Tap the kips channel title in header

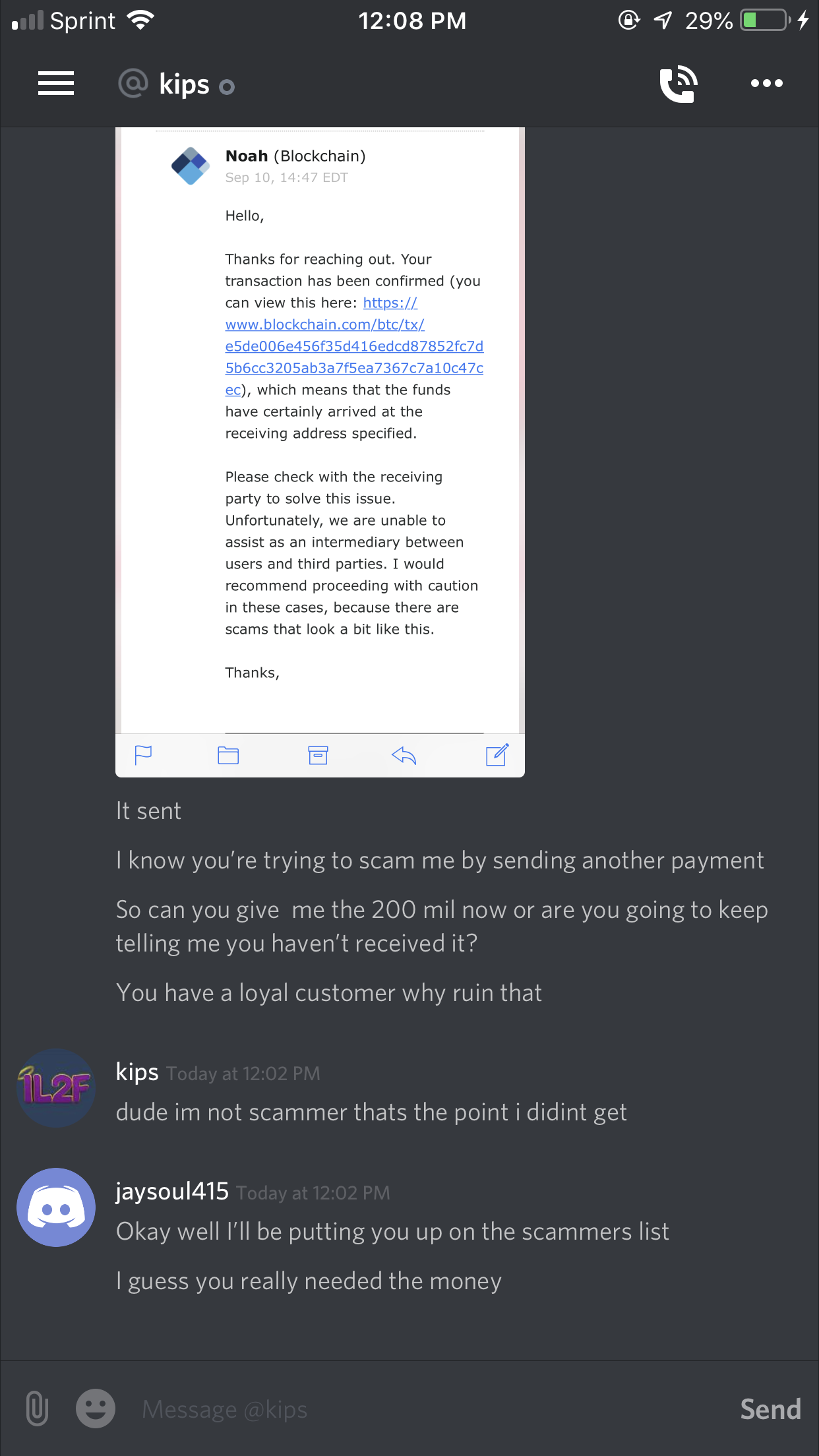click(x=184, y=84)
